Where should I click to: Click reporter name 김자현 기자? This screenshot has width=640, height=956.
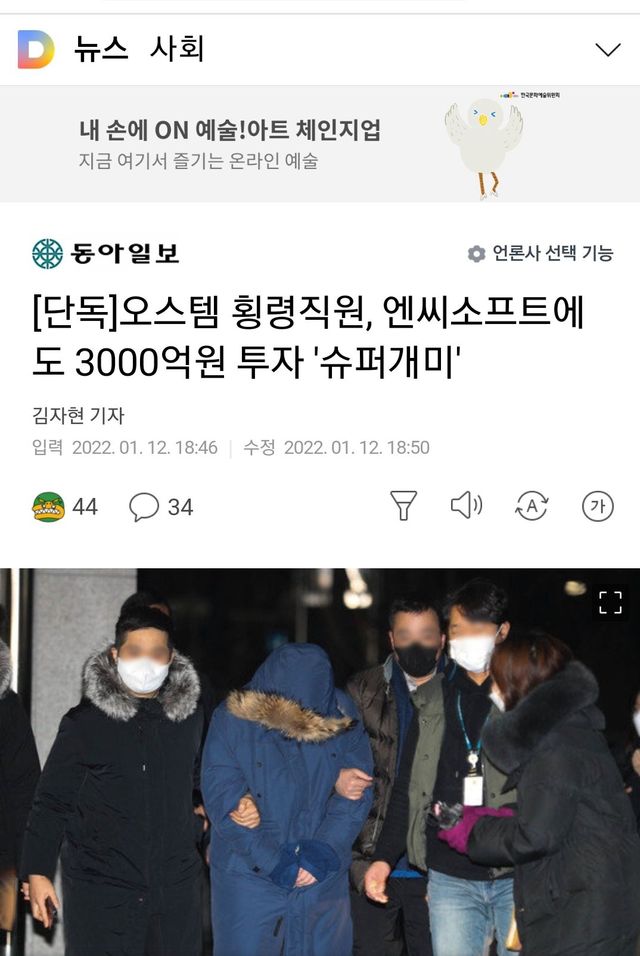(78, 416)
